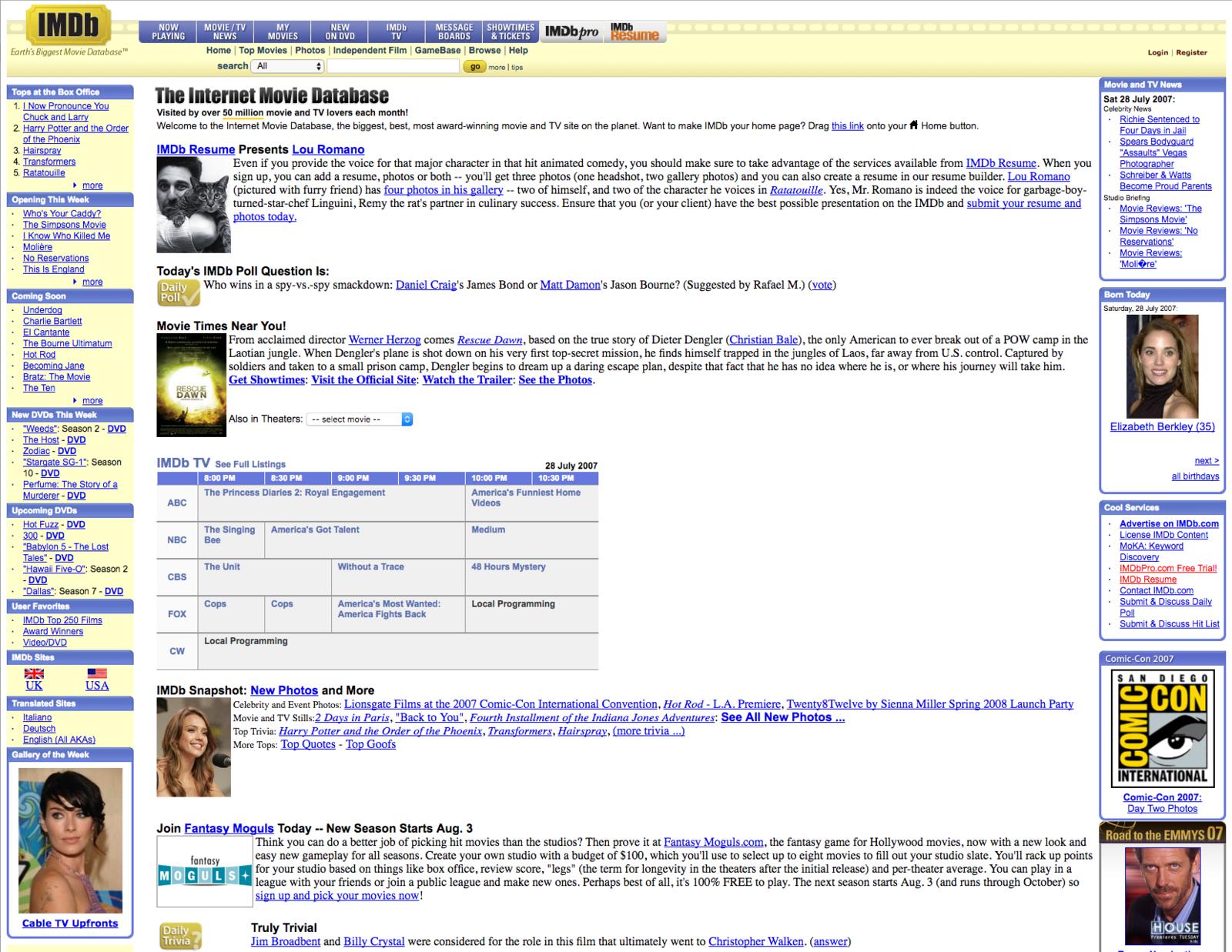Open See Full Listings for IMDb TV

coord(250,464)
